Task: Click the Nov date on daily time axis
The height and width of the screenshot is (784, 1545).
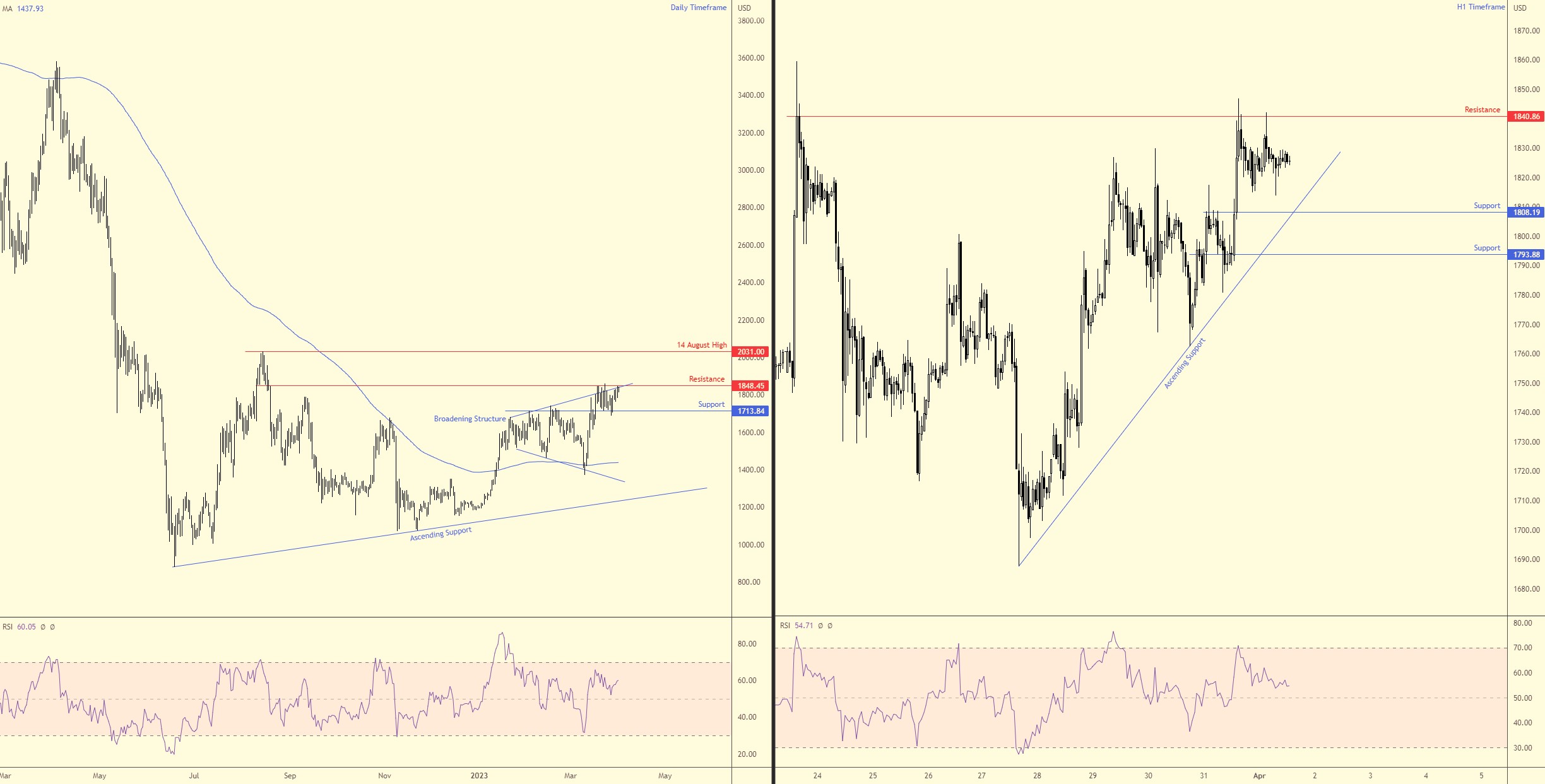Action: tap(384, 776)
